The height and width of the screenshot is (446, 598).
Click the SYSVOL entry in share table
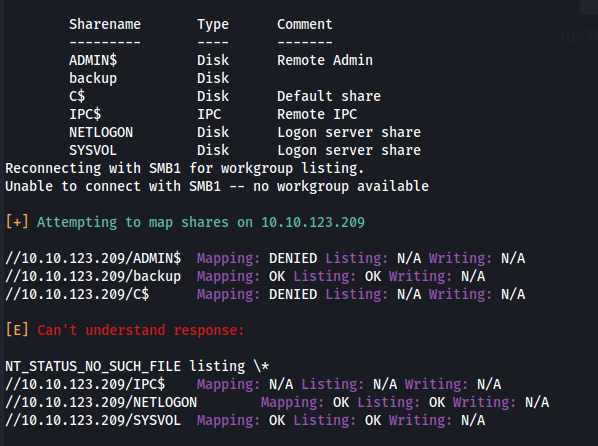pos(93,150)
